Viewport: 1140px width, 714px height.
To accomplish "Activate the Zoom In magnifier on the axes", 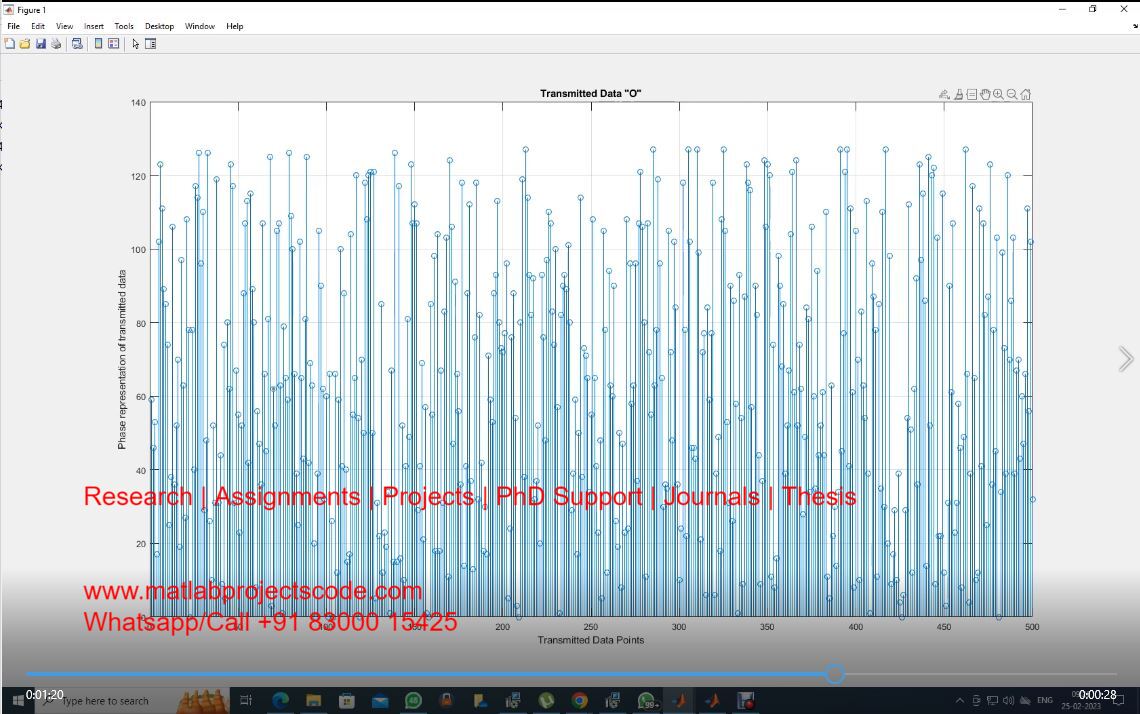I will pyautogui.click(x=998, y=94).
